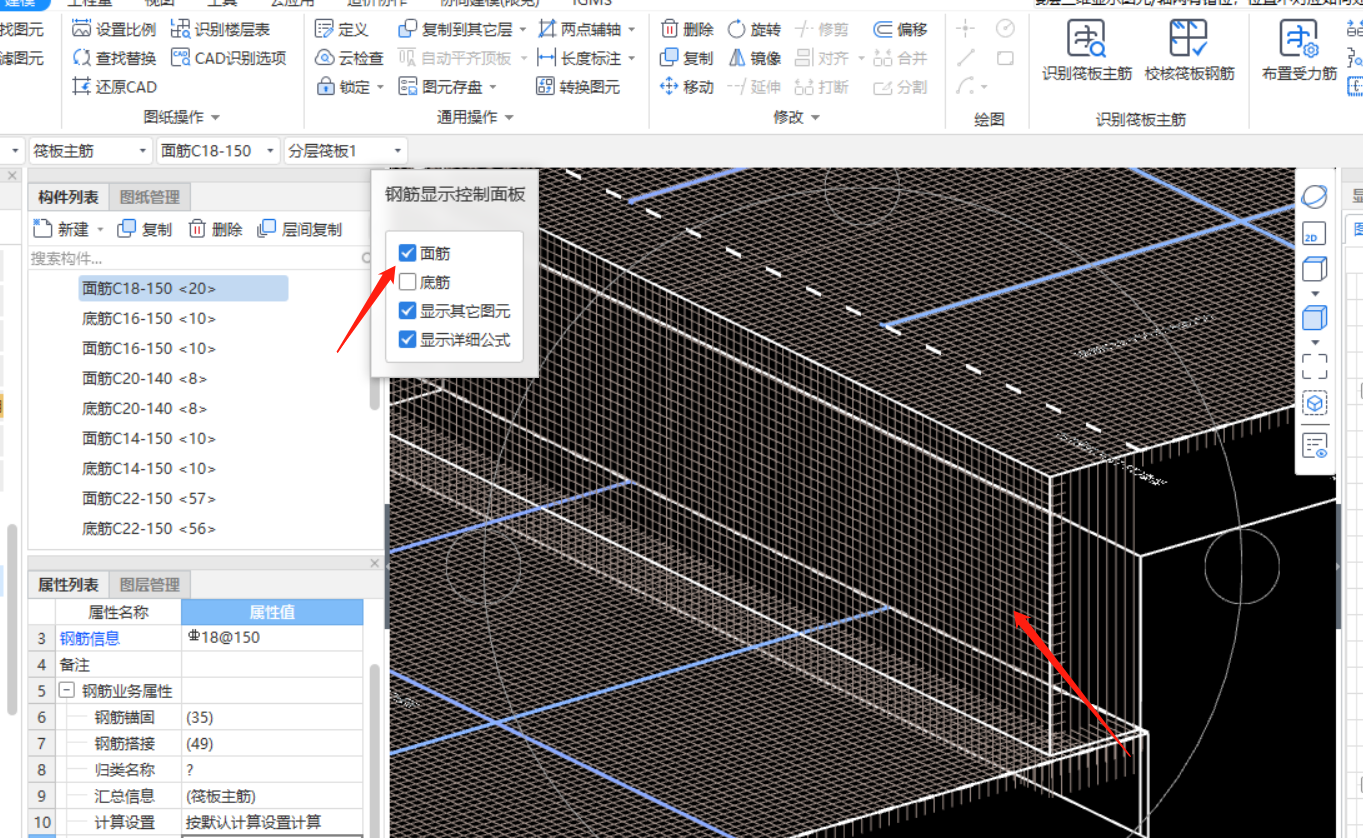Open the 锁定 dropdown arrow
This screenshot has width=1363, height=838.
coord(381,88)
